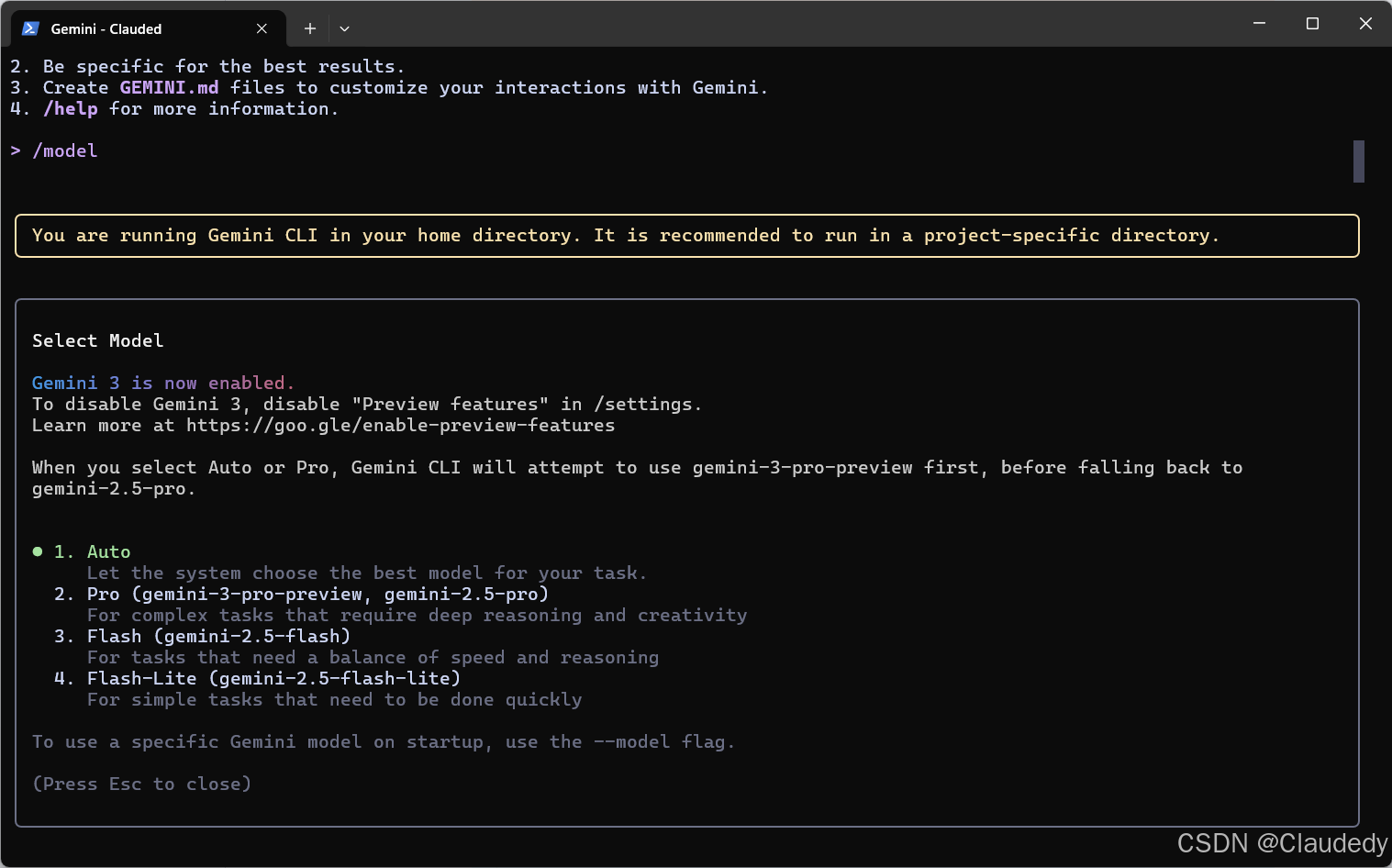The image size is (1392, 868).
Task: Click the '--model flag' startup hint line
Action: [x=384, y=741]
